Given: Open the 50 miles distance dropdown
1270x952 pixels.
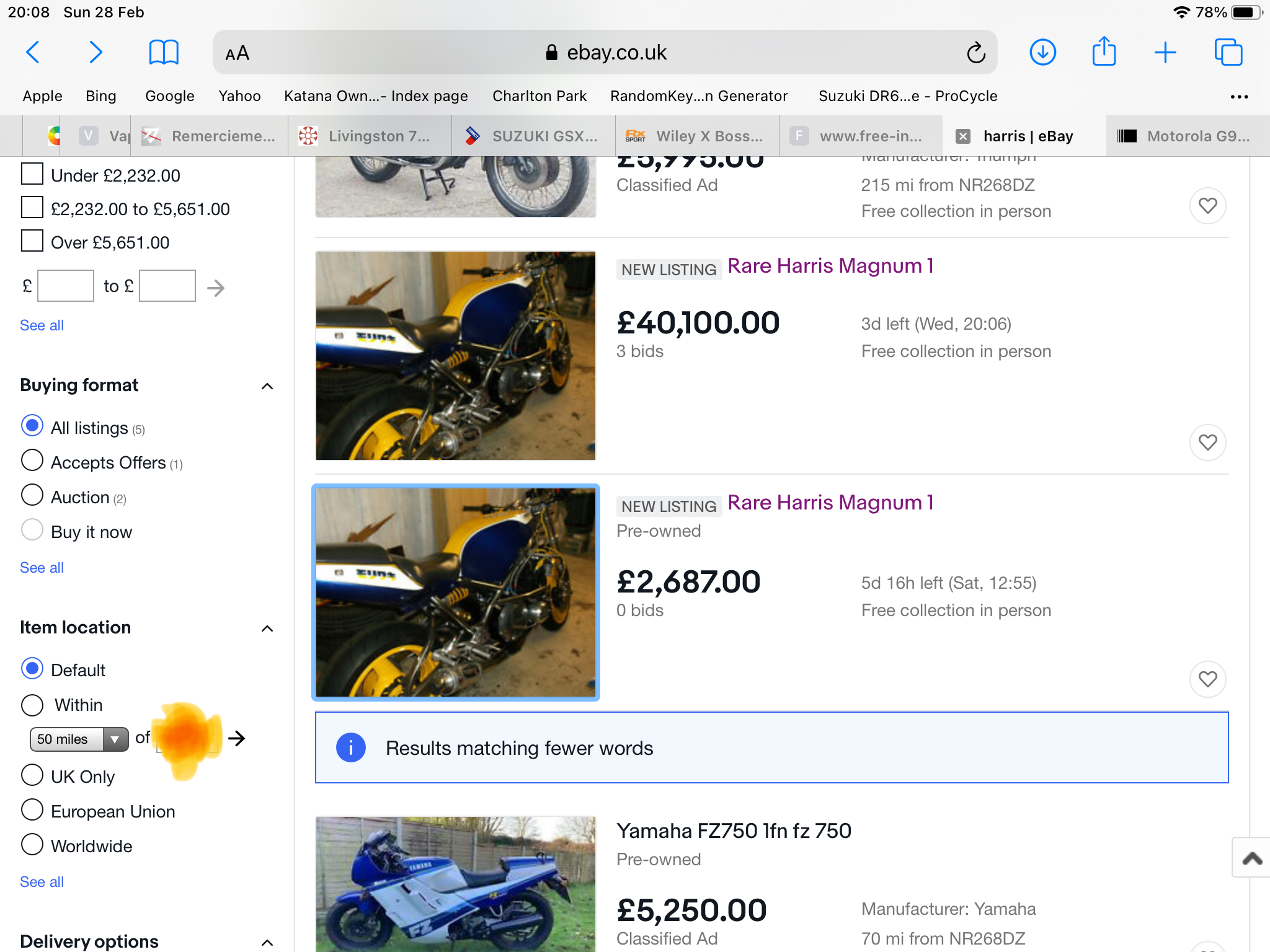Looking at the screenshot, I should click(79, 739).
